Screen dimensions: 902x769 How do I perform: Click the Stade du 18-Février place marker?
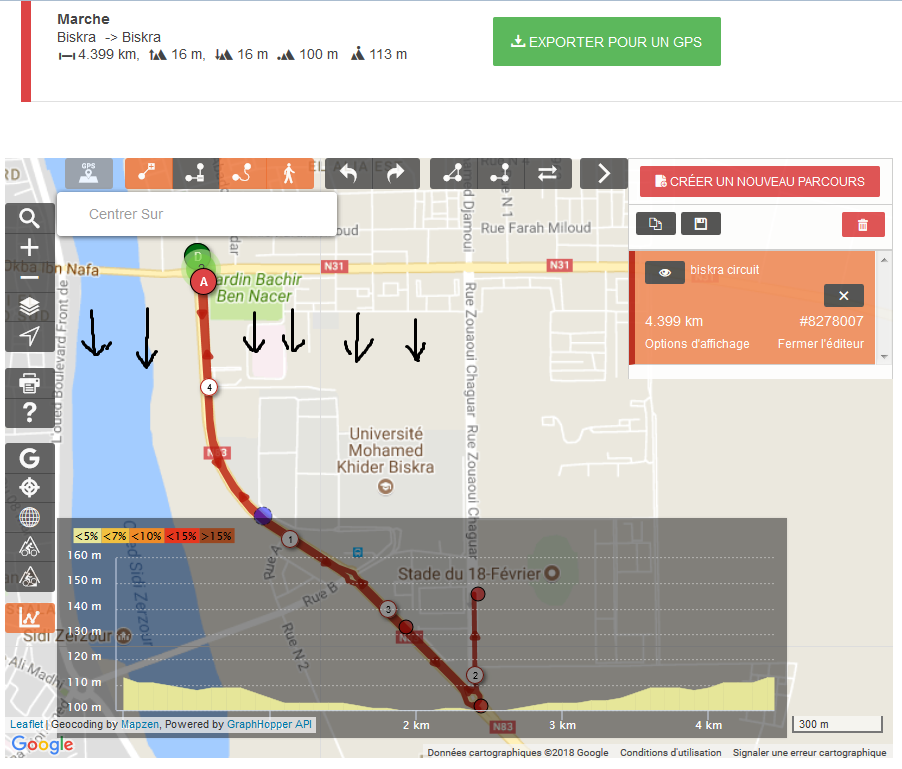(552, 573)
